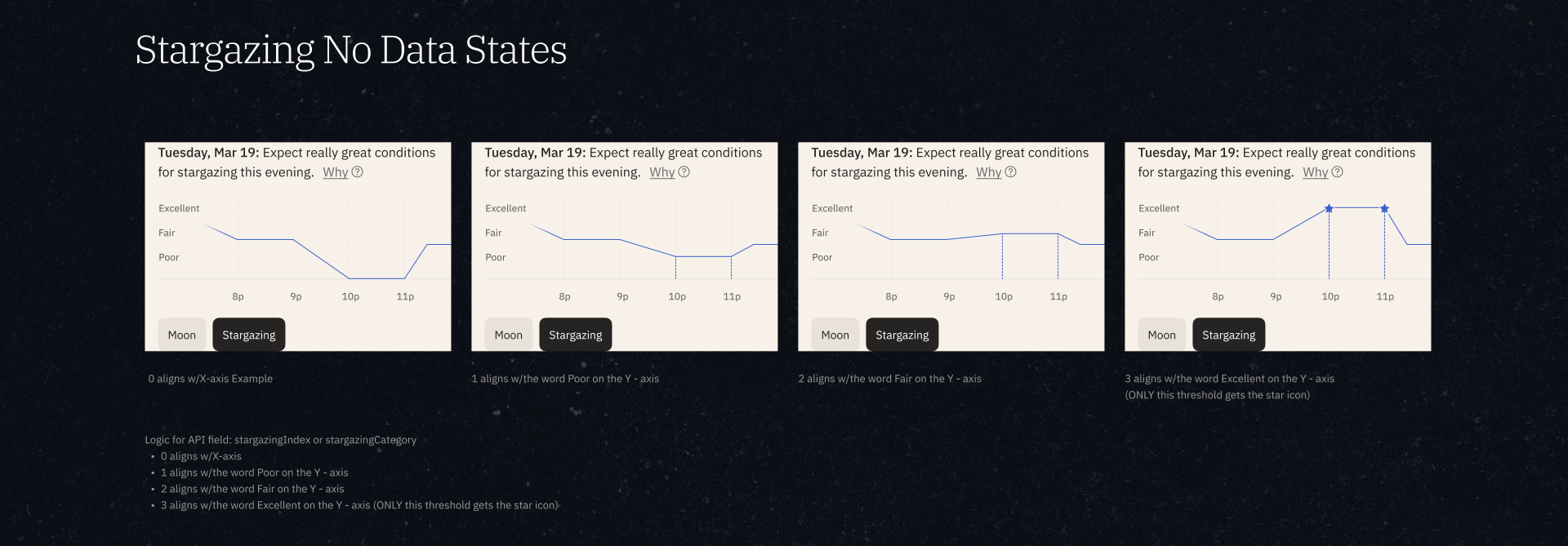Select the Stargazing tab in the first card
The width and height of the screenshot is (1568, 546).
[249, 335]
